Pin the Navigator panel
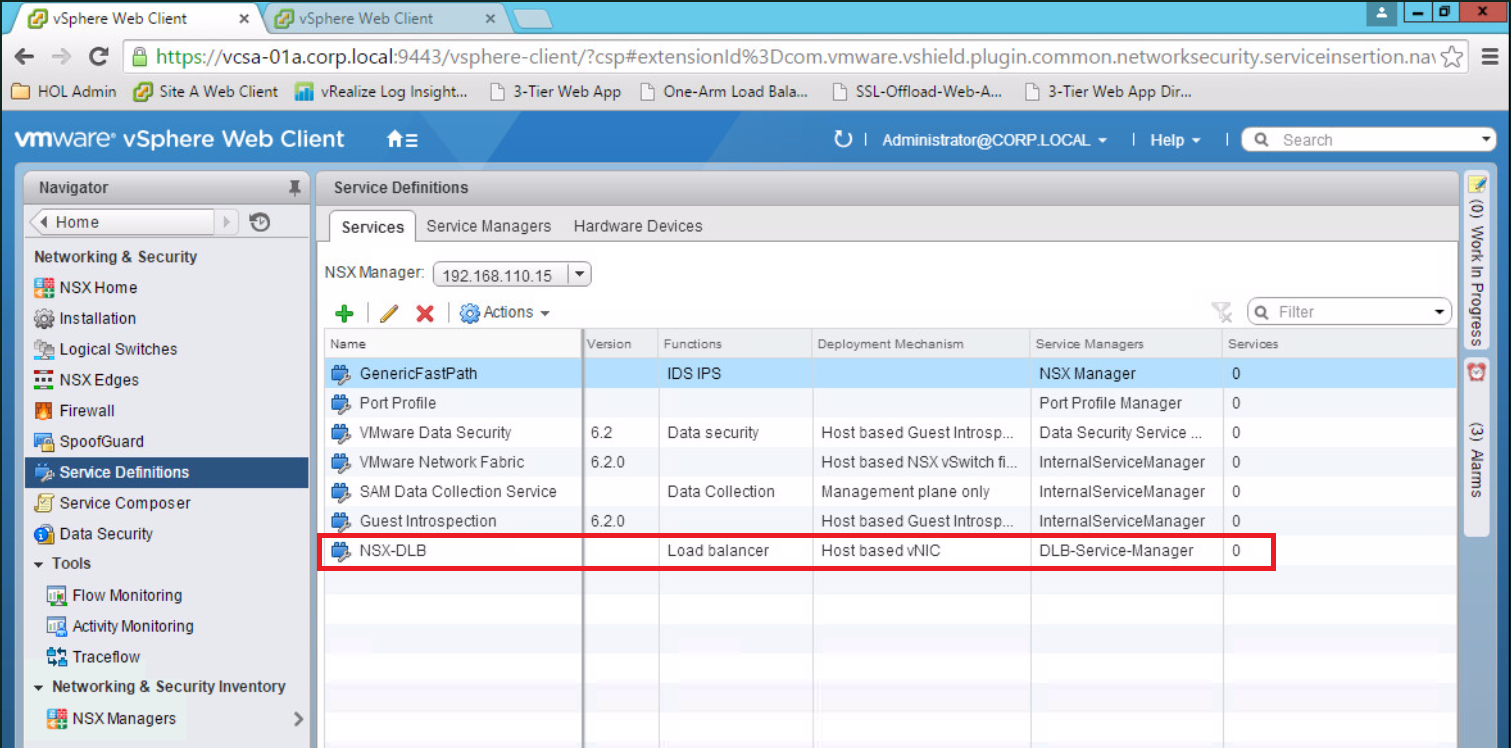Viewport: 1511px width, 748px height. pos(294,187)
